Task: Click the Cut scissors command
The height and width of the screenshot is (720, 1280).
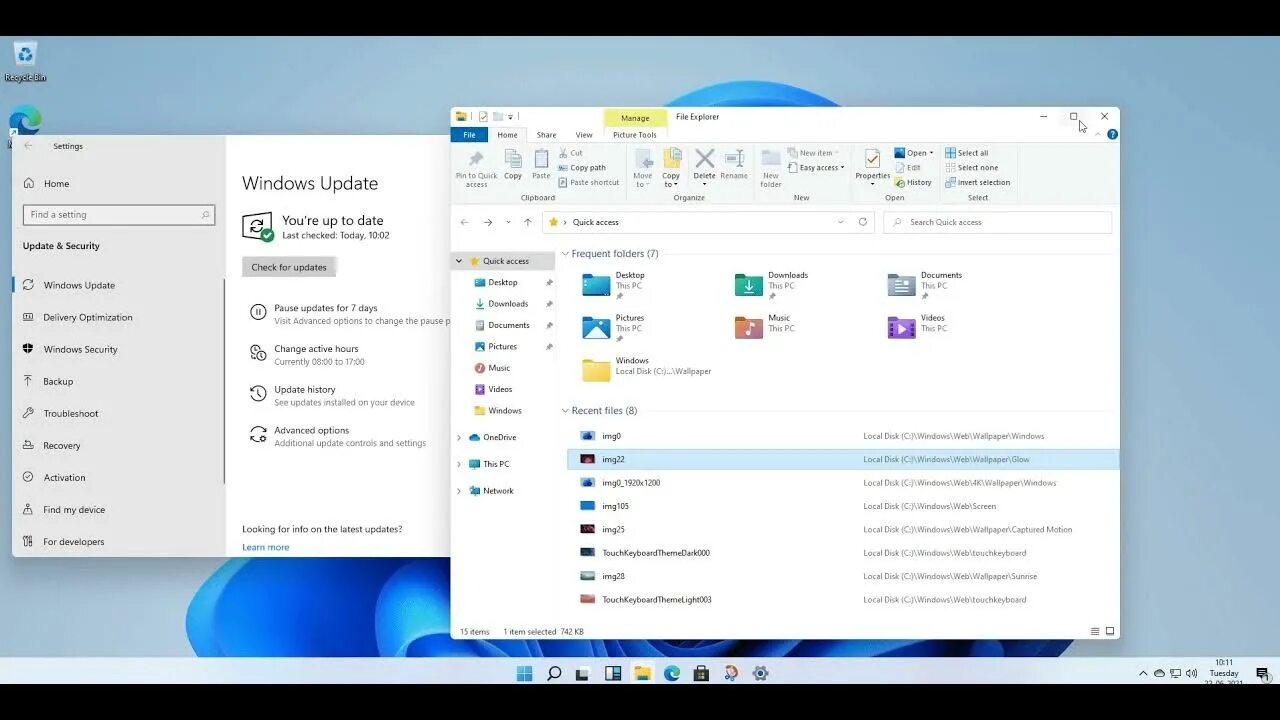Action: point(571,153)
